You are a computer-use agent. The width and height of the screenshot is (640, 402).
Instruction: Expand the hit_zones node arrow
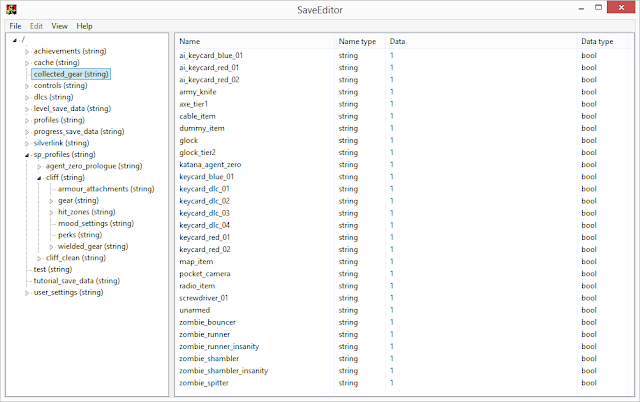(52, 212)
